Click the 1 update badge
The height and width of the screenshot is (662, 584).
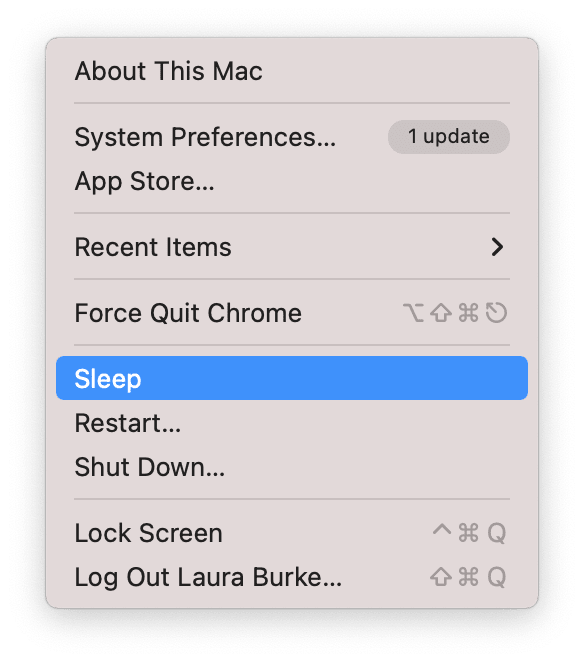pyautogui.click(x=448, y=137)
